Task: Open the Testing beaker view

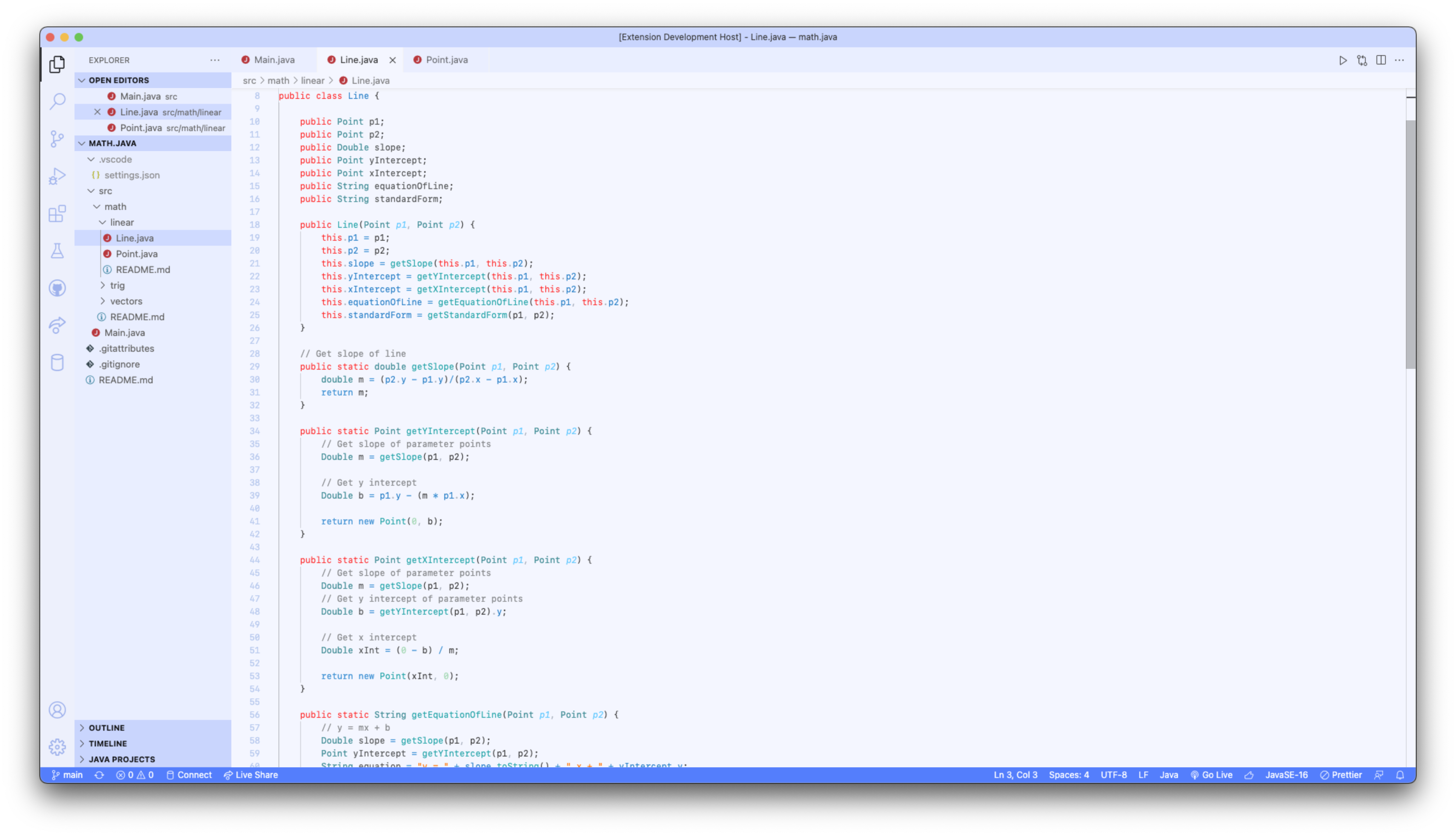Action: click(57, 251)
